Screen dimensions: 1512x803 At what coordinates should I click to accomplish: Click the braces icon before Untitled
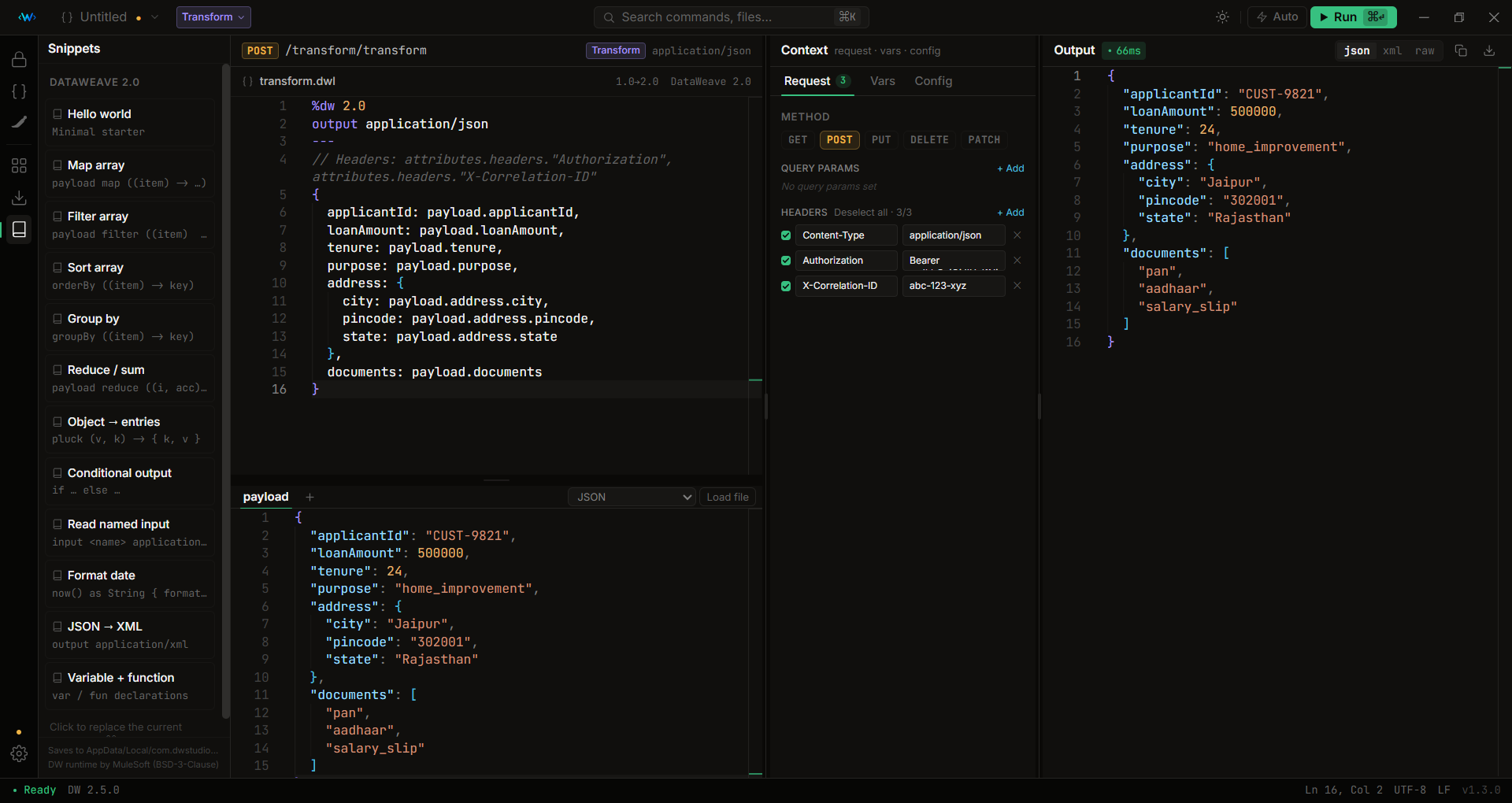[67, 17]
